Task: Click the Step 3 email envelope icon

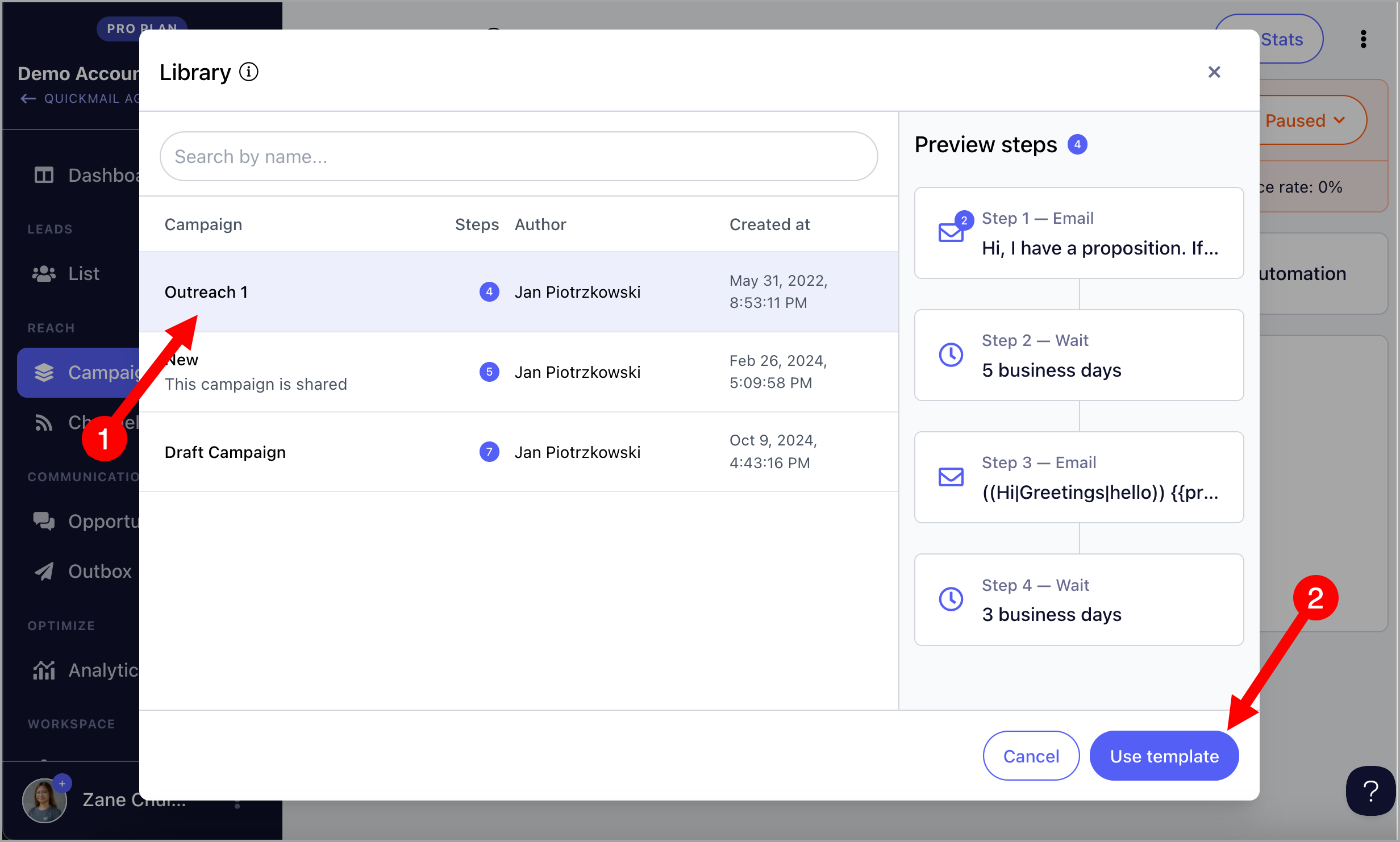Action: (951, 477)
